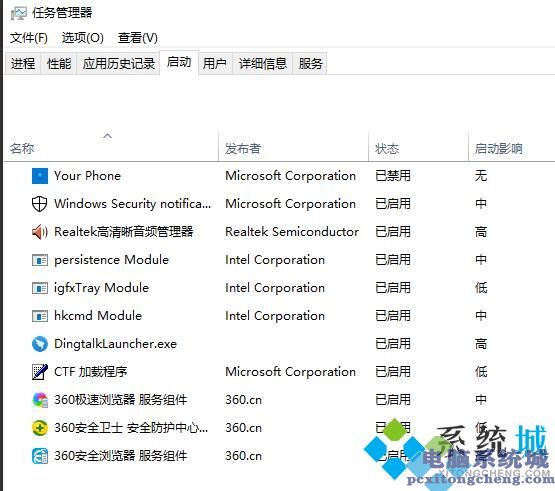The image size is (555, 491).
Task: Select the Realtek audio speaker icon
Action: click(40, 232)
